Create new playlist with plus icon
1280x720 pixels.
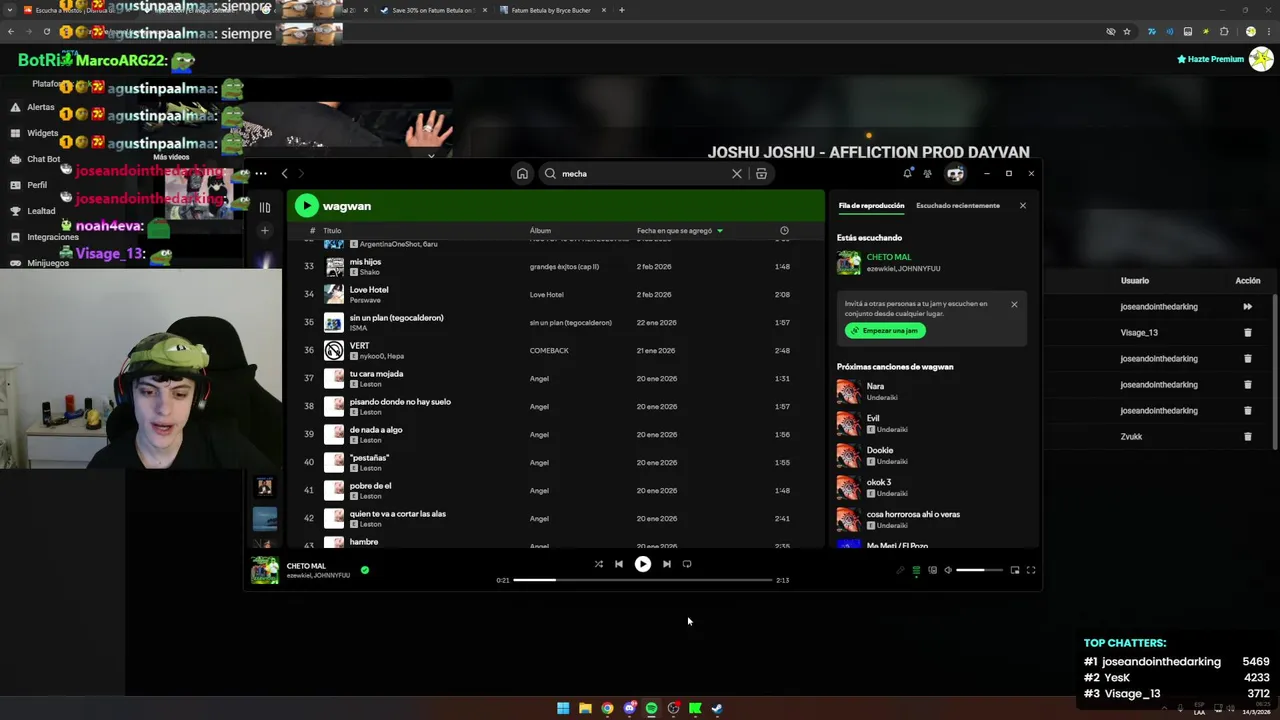coord(265,231)
